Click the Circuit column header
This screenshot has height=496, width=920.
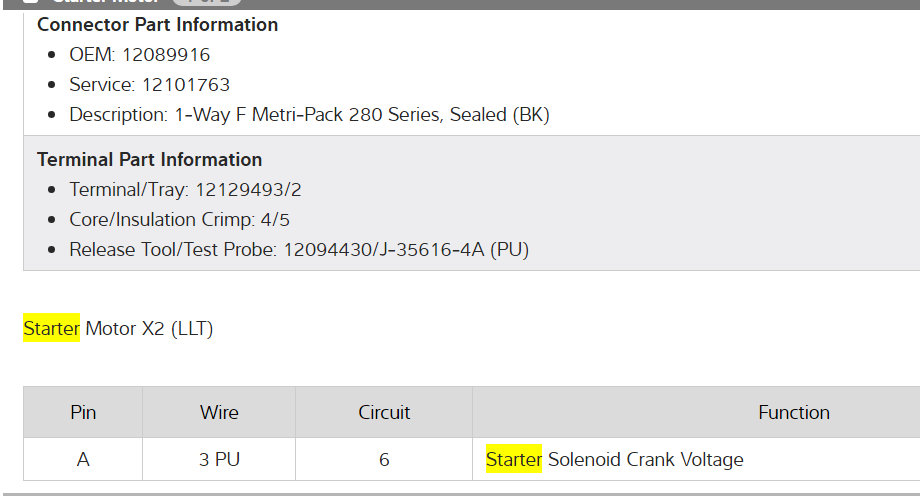[x=384, y=412]
